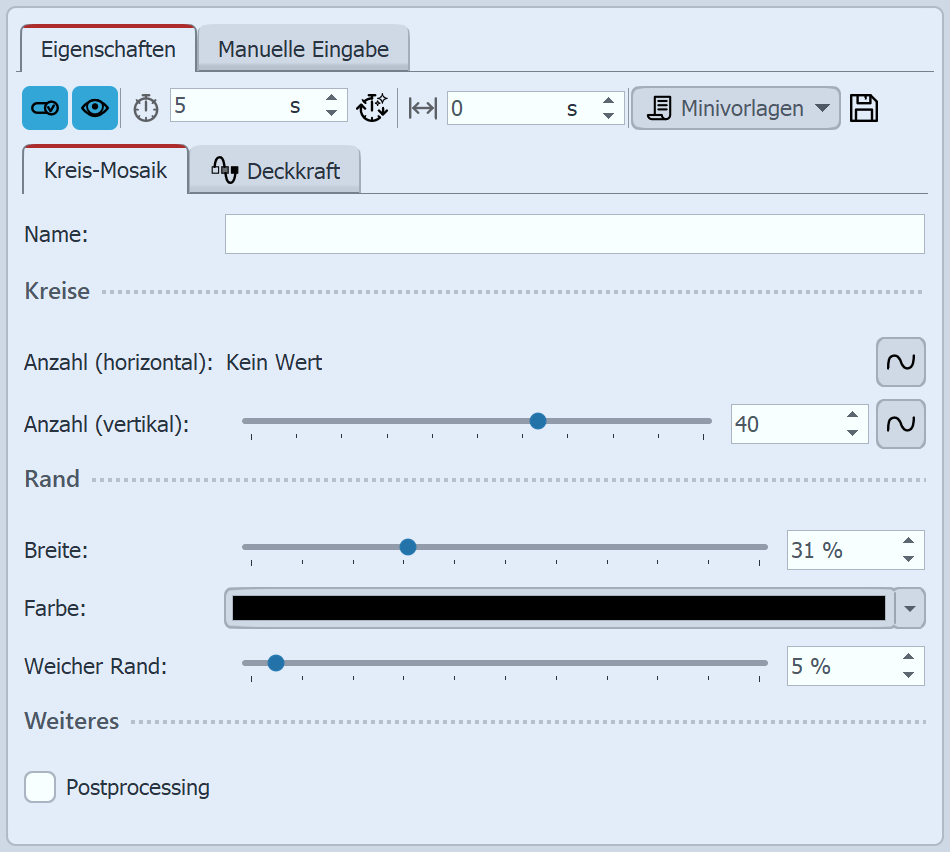Click the black Farbe color swatch
Image resolution: width=950 pixels, height=852 pixels.
click(558, 608)
